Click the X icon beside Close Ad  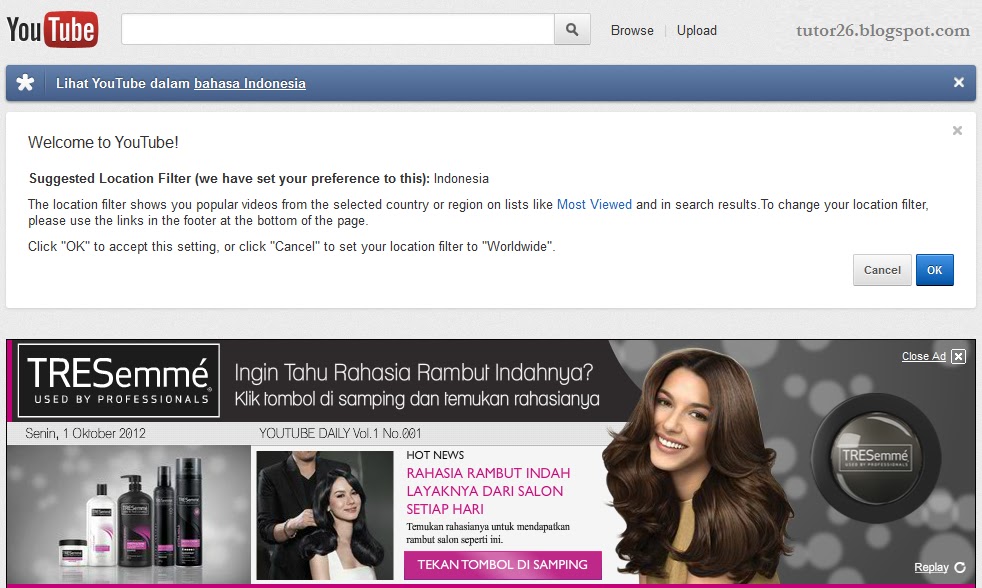(x=958, y=356)
